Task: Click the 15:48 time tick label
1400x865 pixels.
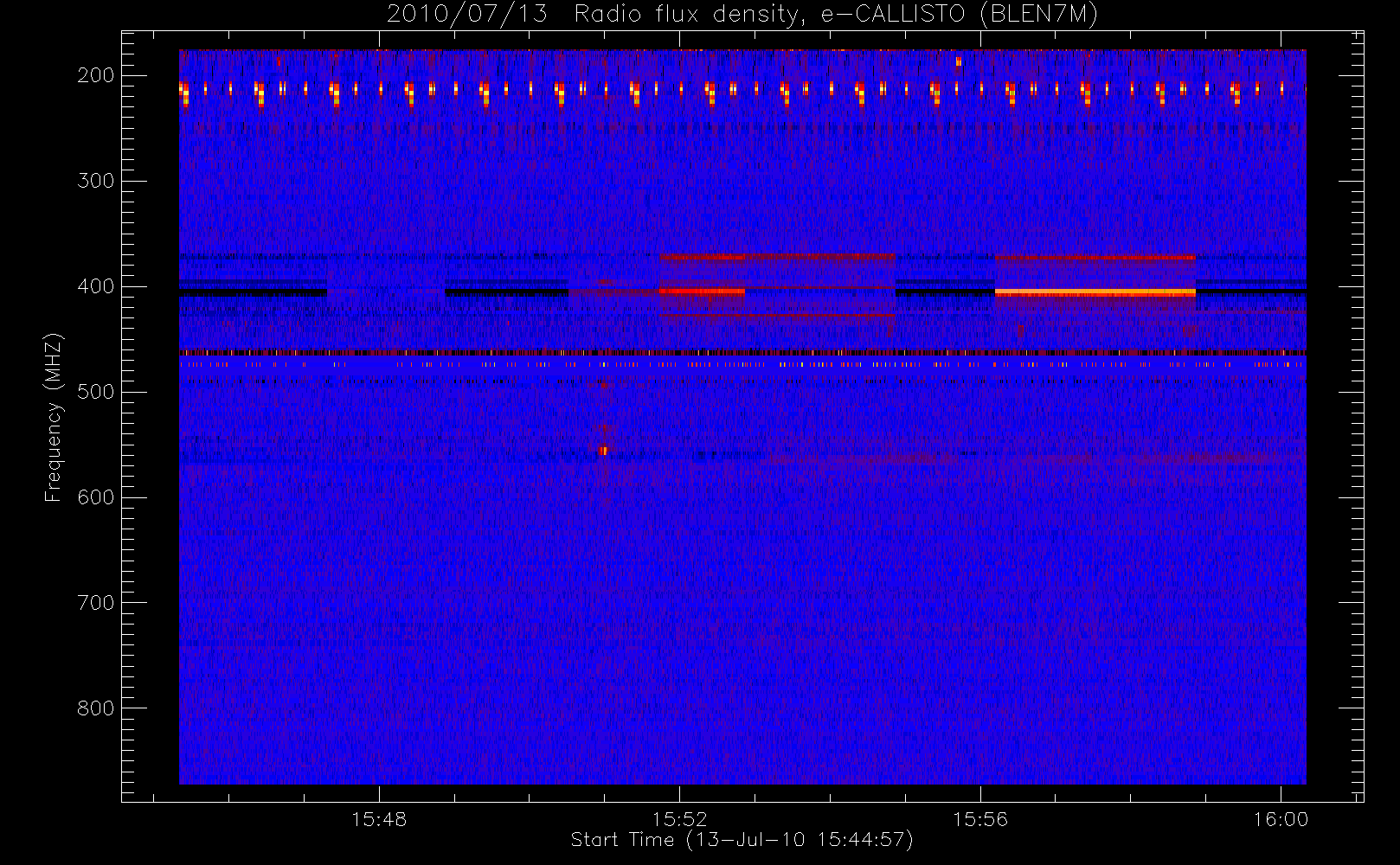Action: [379, 819]
